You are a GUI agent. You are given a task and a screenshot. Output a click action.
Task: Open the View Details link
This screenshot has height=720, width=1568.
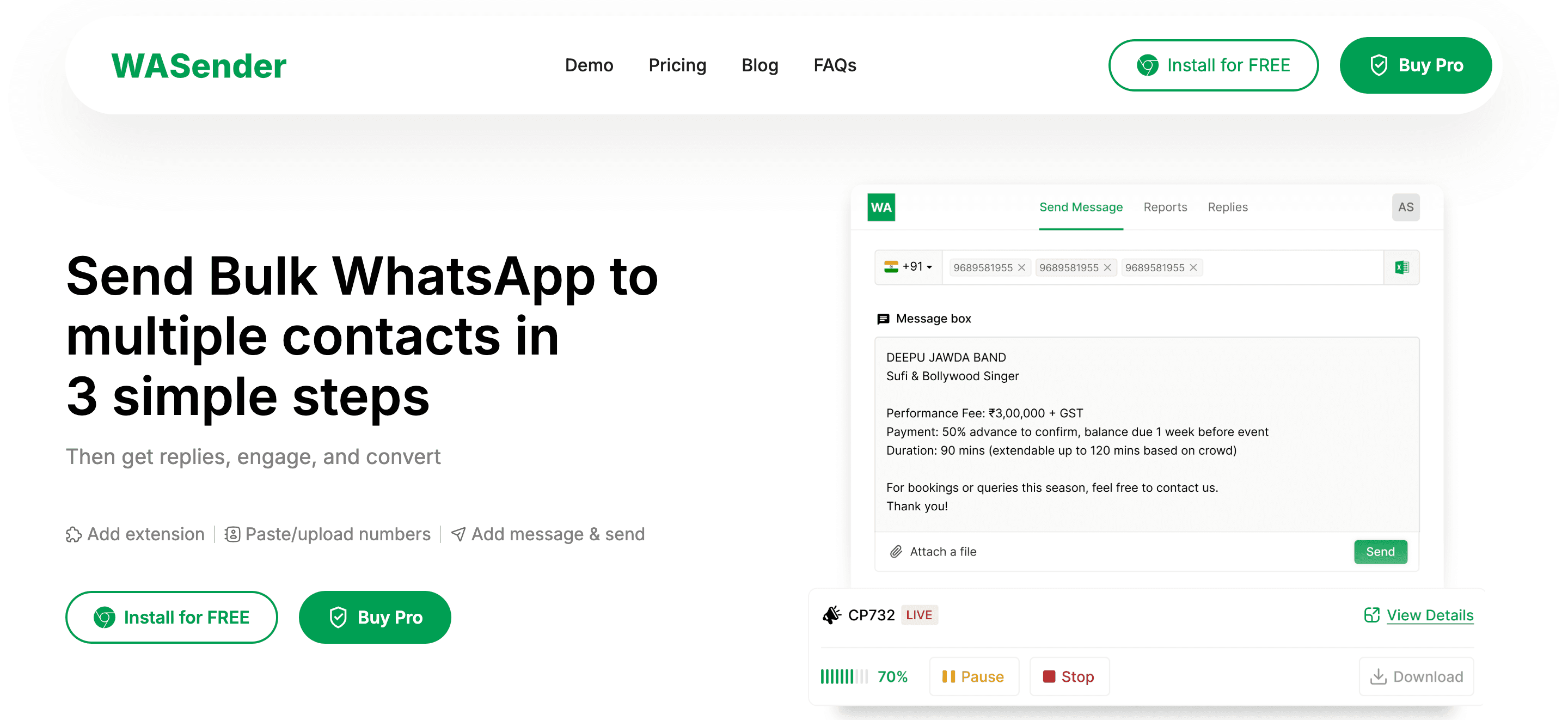tap(1429, 615)
